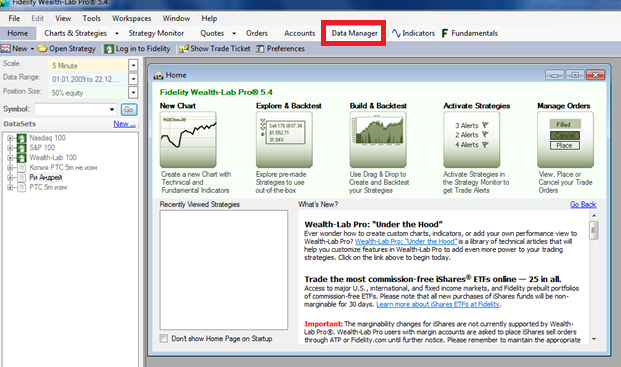Open the Scale dropdown showing 5 Minute
The width and height of the screenshot is (621, 367).
pyautogui.click(x=133, y=65)
